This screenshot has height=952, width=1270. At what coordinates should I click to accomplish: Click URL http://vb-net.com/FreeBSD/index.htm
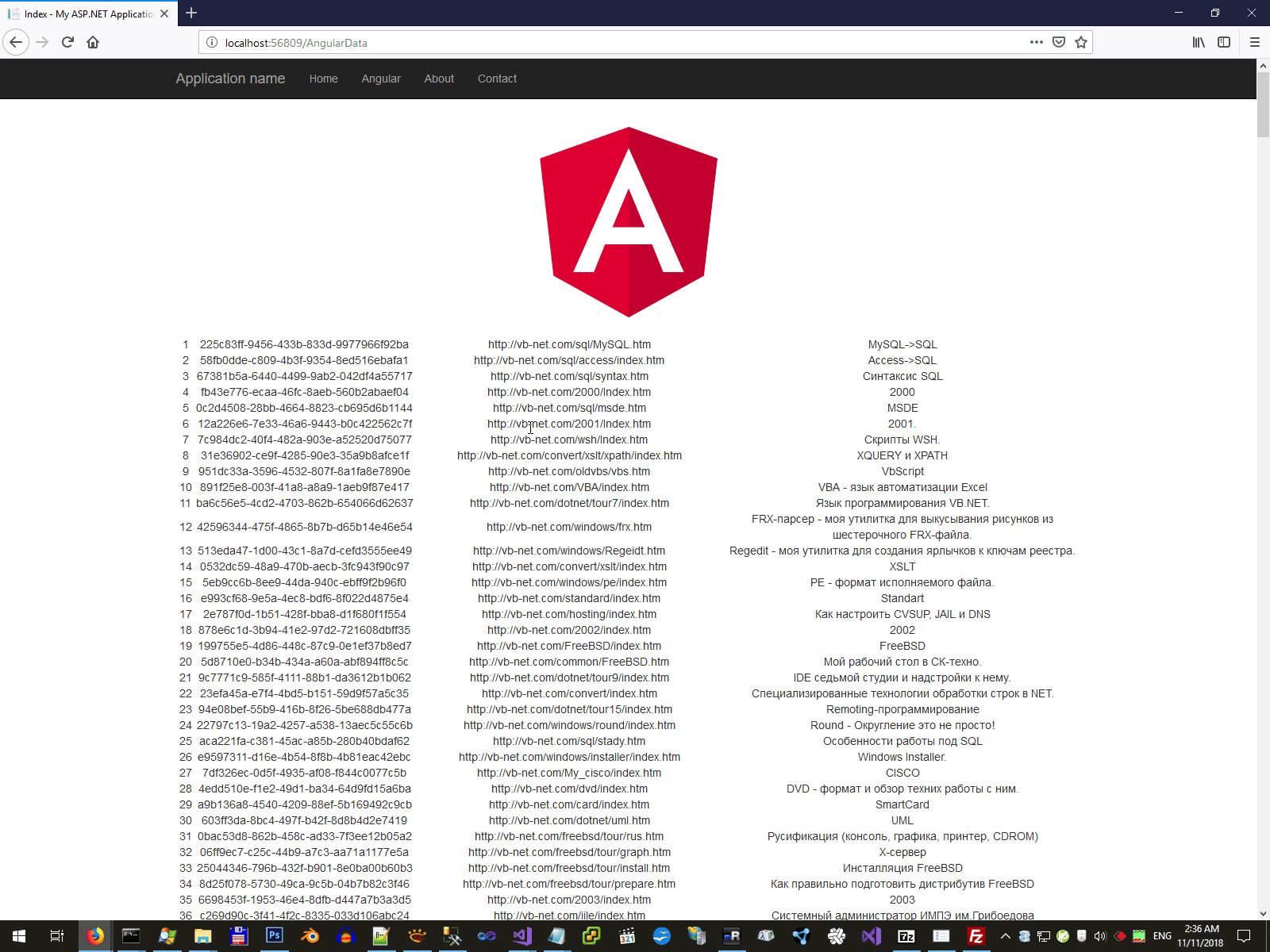pos(569,646)
